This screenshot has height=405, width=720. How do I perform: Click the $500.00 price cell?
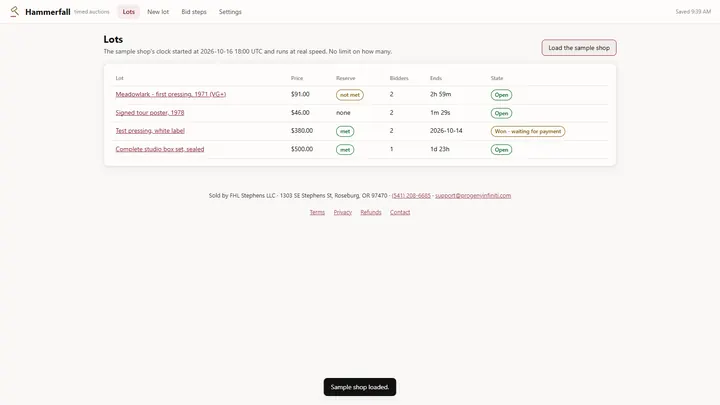point(302,149)
